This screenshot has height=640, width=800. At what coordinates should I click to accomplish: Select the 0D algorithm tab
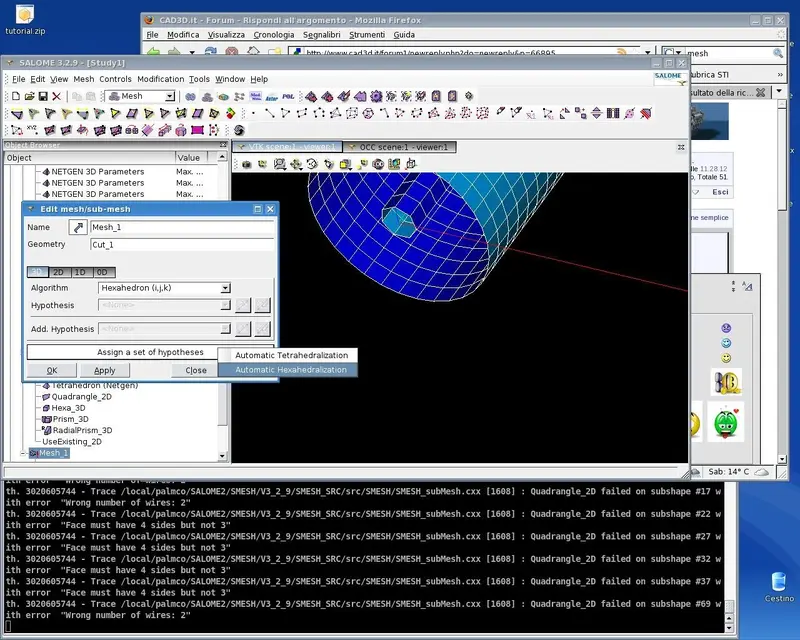[x=103, y=272]
